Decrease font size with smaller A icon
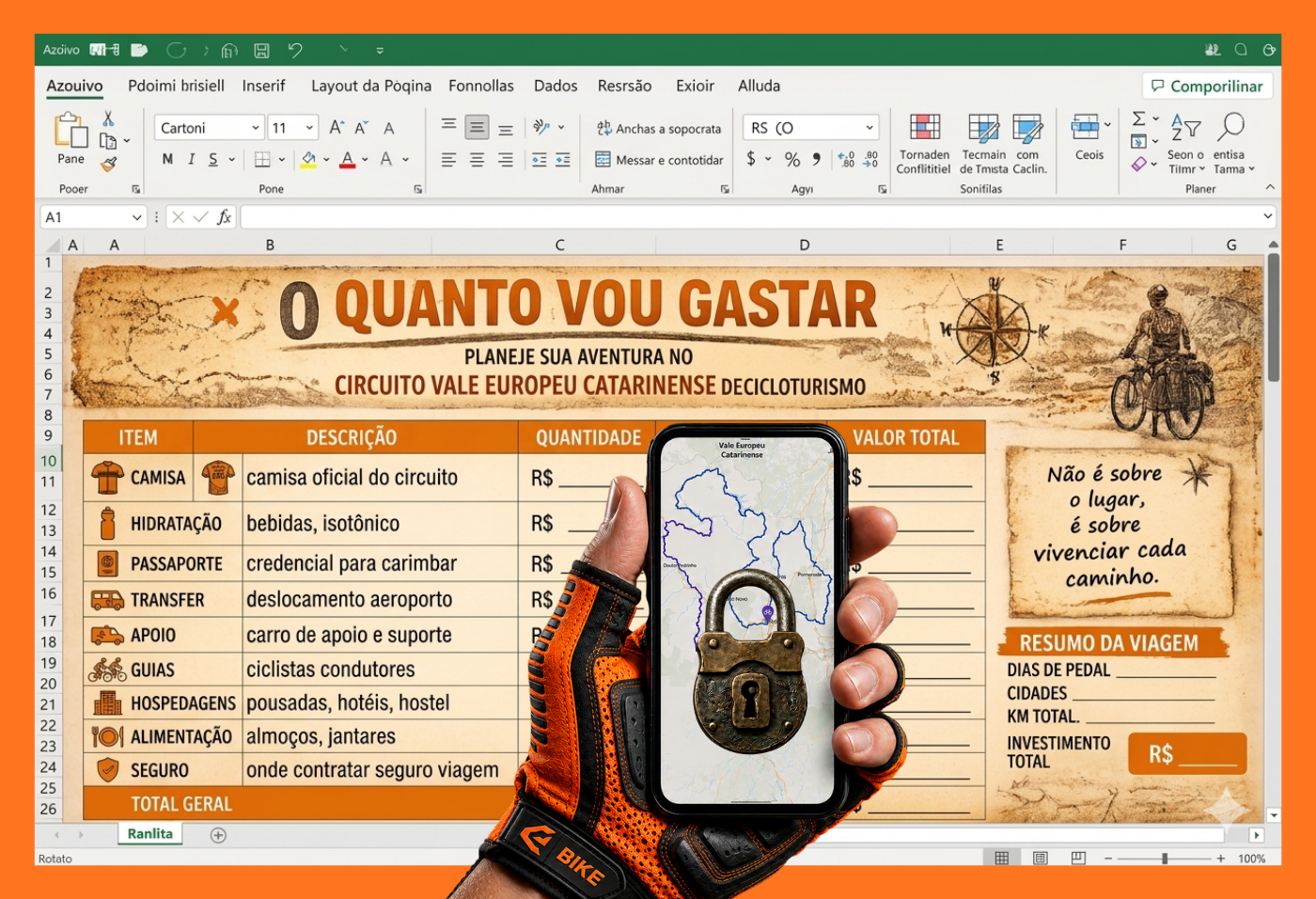The width and height of the screenshot is (1316, 899). click(x=361, y=127)
